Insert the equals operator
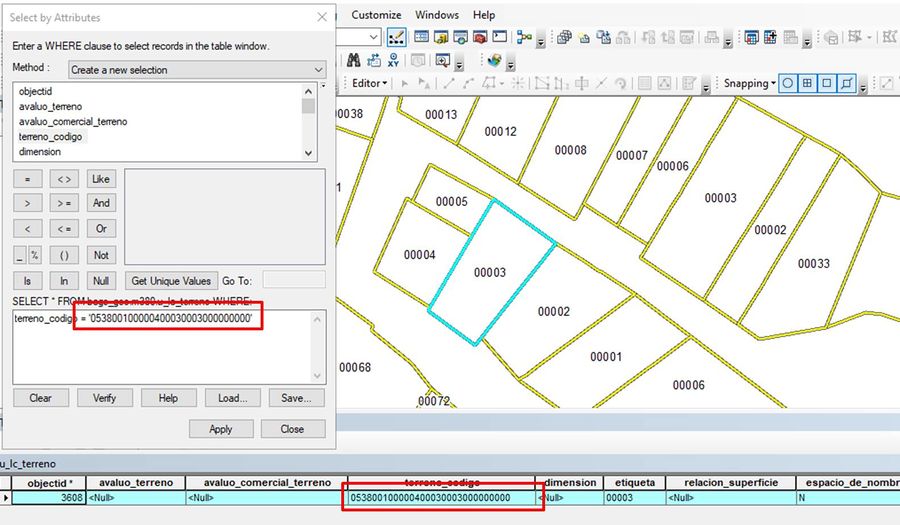The width and height of the screenshot is (900, 525). tap(28, 179)
